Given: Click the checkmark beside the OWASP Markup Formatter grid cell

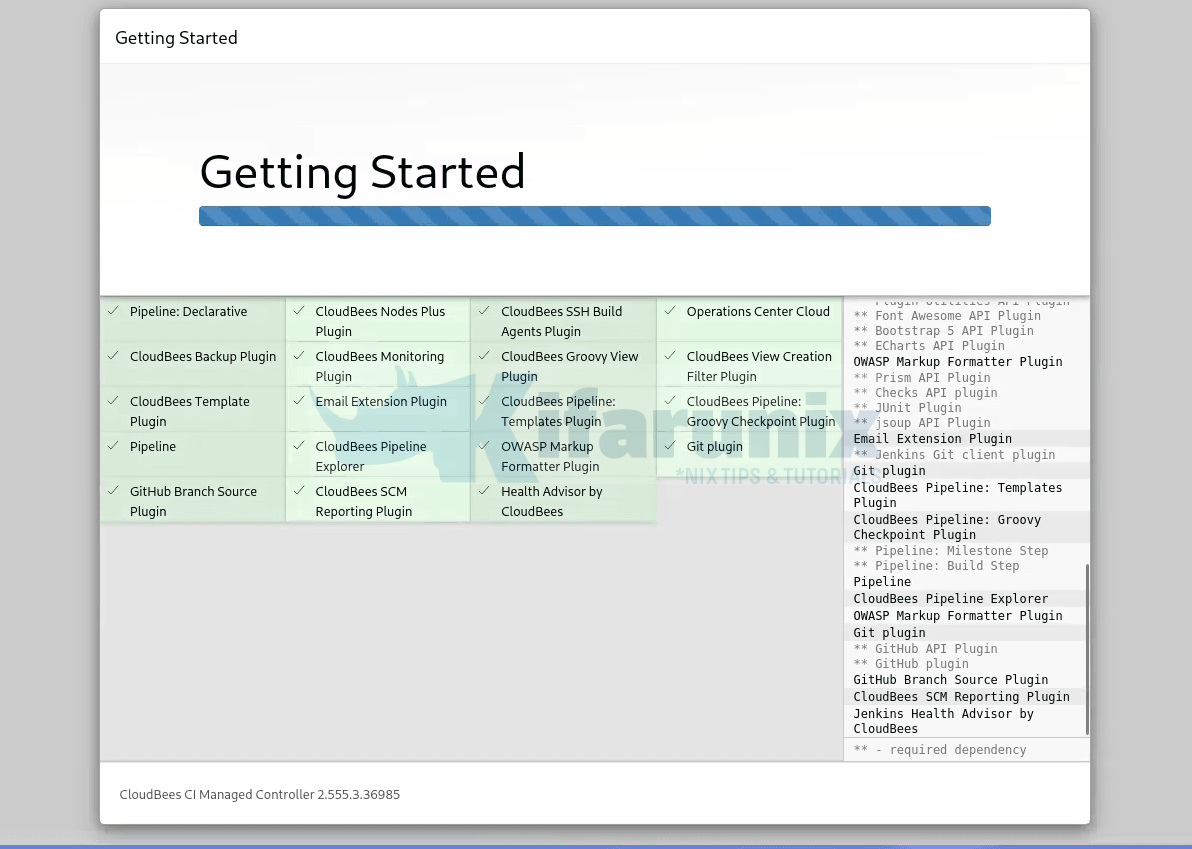Looking at the screenshot, I should [x=484, y=446].
